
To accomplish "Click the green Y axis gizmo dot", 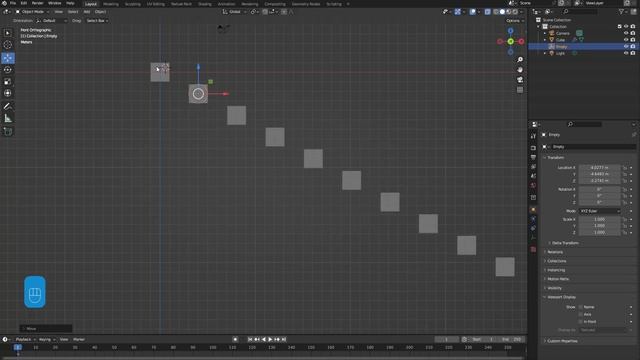I will (511, 42).
